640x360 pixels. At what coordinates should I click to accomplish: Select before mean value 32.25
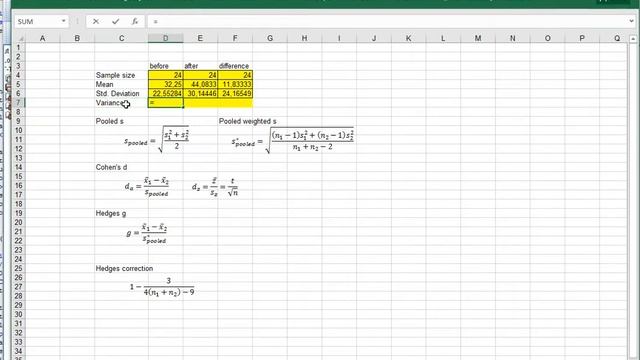coord(165,84)
